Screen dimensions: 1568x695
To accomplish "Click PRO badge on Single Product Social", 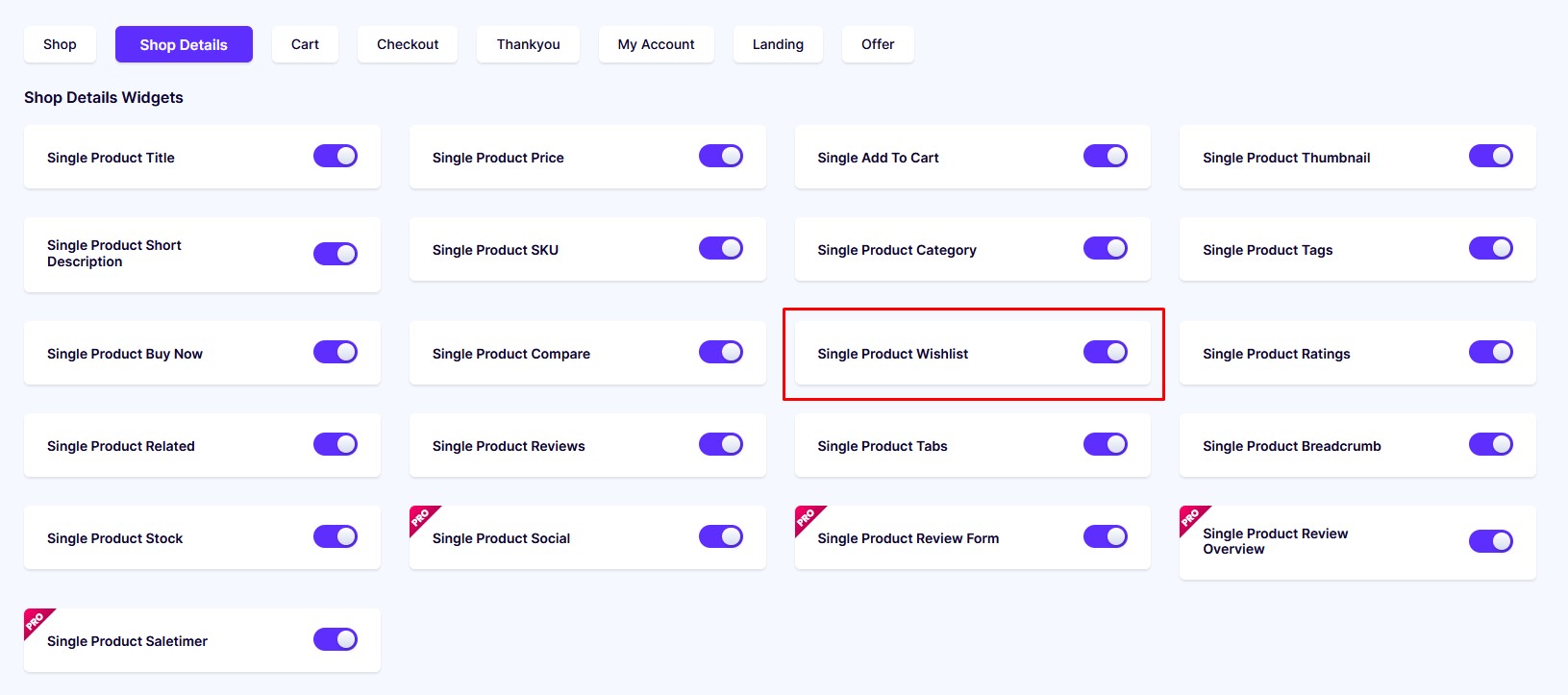I will click(x=422, y=518).
